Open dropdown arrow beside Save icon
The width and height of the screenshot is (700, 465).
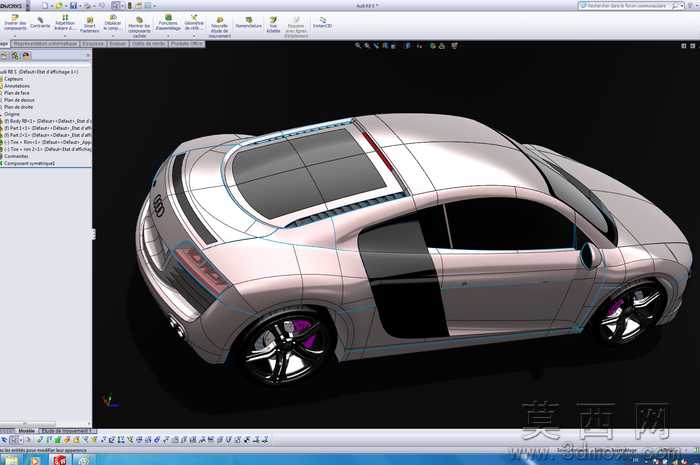[x=80, y=6]
